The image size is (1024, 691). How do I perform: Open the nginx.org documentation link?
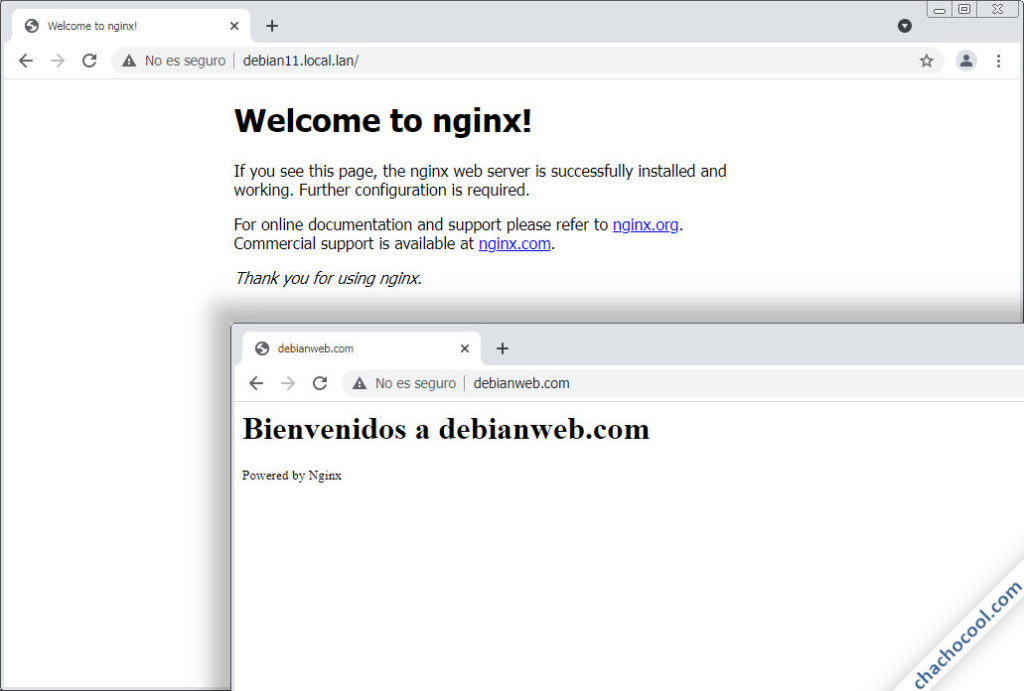point(645,224)
